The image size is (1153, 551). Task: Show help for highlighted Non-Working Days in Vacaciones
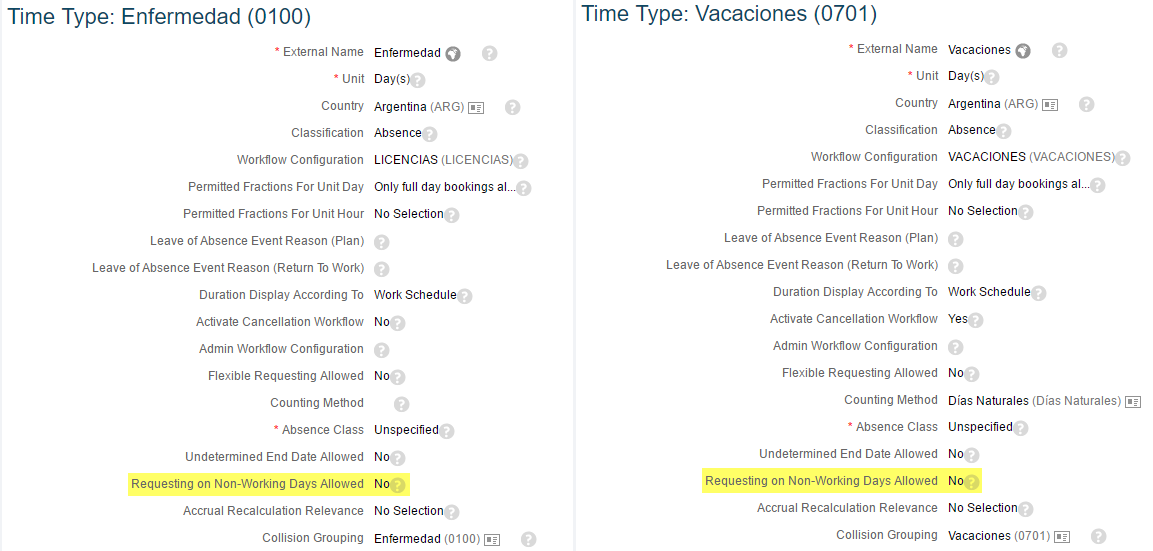point(971,482)
